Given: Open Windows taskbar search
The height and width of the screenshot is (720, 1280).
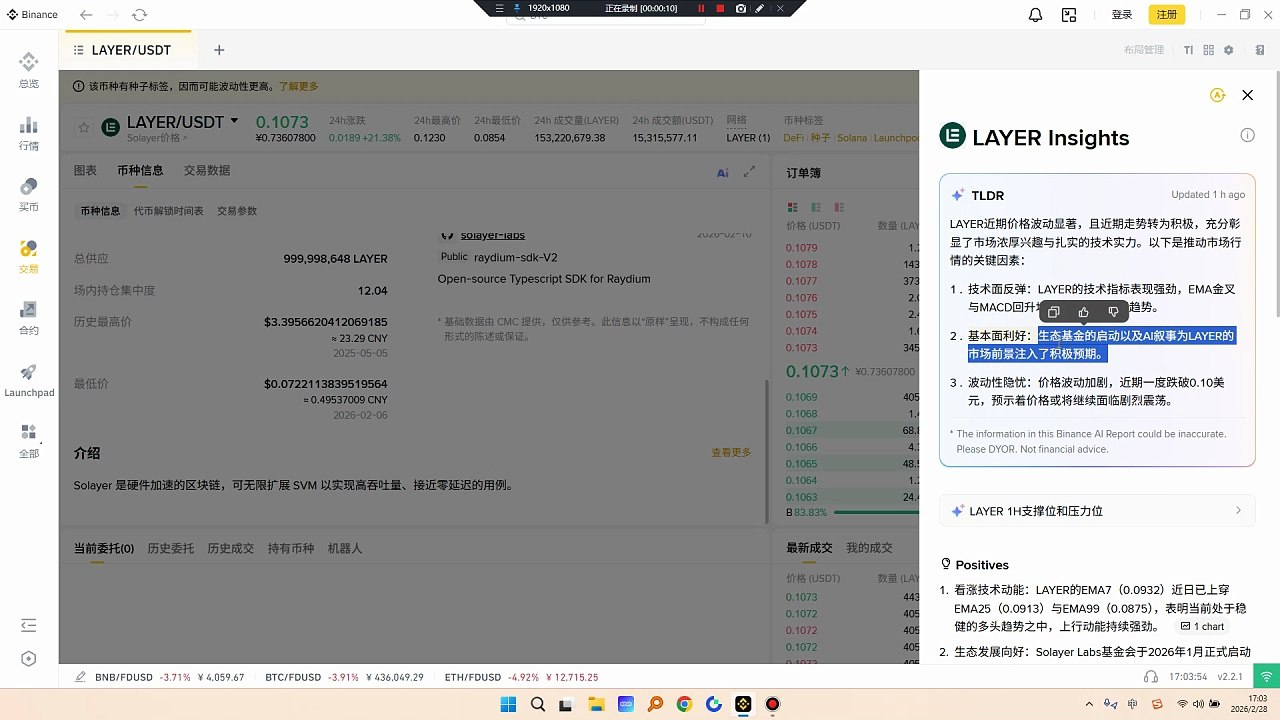Looking at the screenshot, I should (537, 704).
